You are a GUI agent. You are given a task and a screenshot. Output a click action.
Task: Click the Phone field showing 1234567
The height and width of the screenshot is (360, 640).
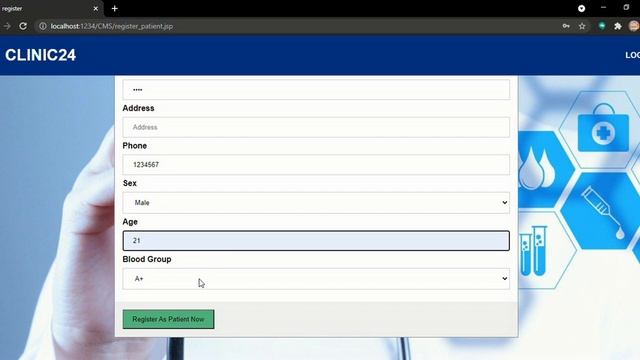click(316, 164)
